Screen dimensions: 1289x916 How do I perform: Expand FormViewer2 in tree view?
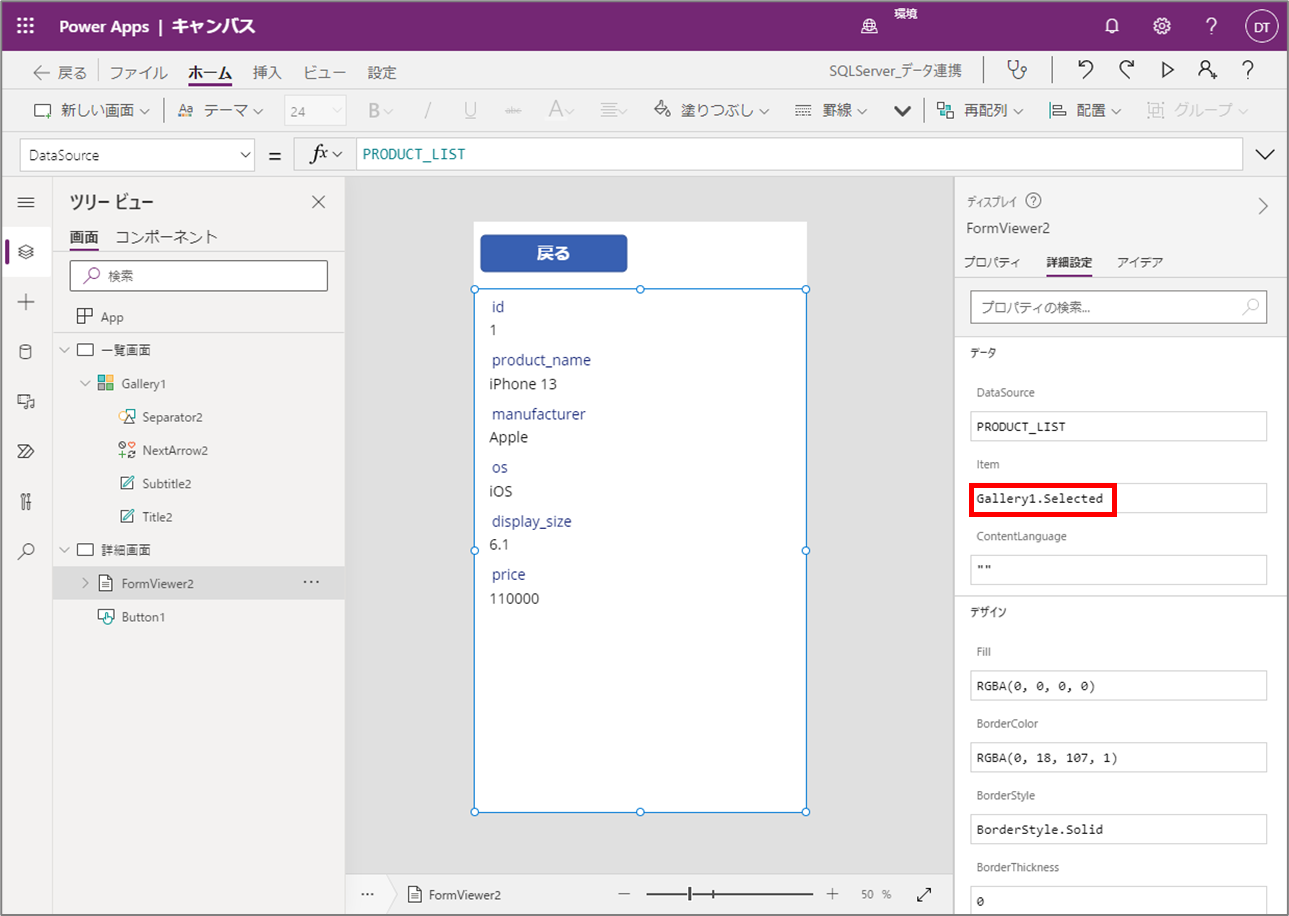[x=85, y=583]
